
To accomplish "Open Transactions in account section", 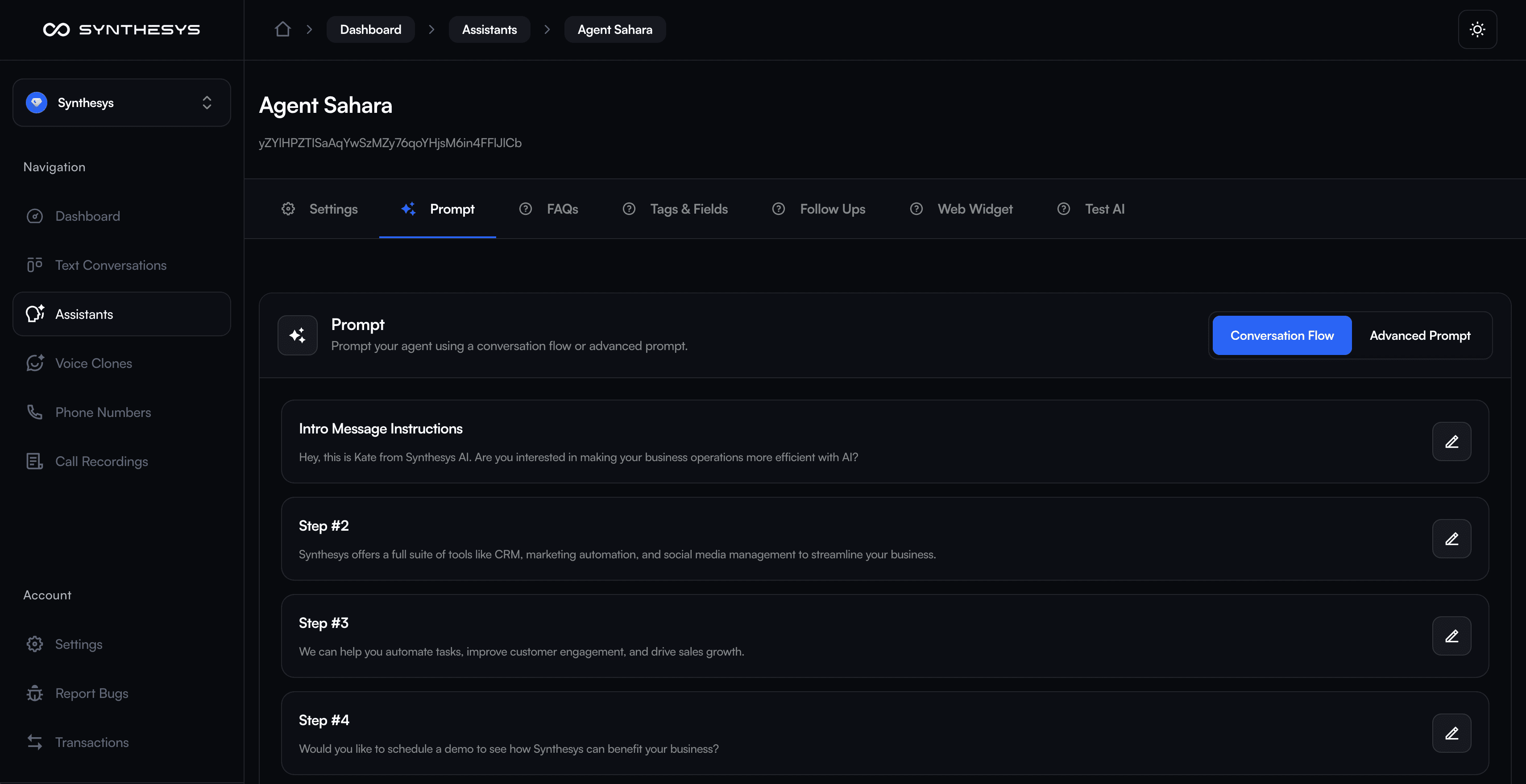I will (91, 742).
